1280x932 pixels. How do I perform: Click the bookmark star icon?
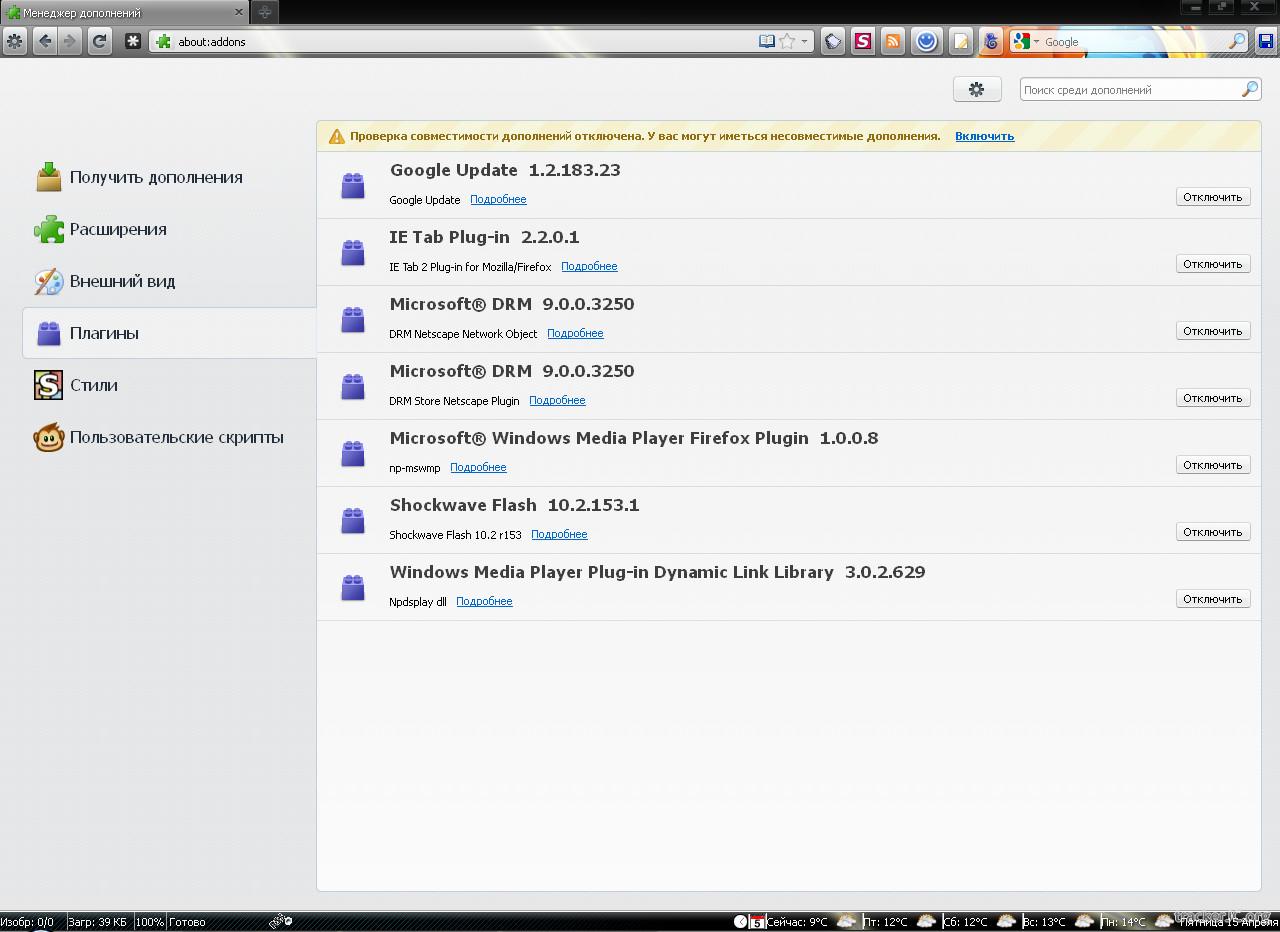click(787, 41)
